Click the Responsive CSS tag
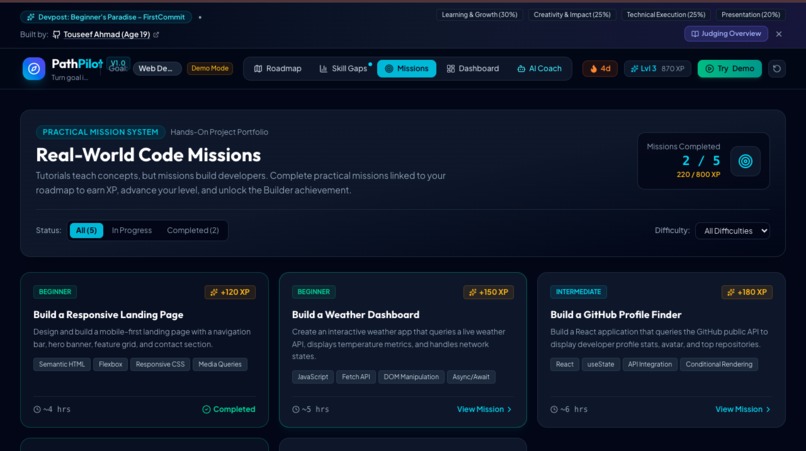 point(160,364)
